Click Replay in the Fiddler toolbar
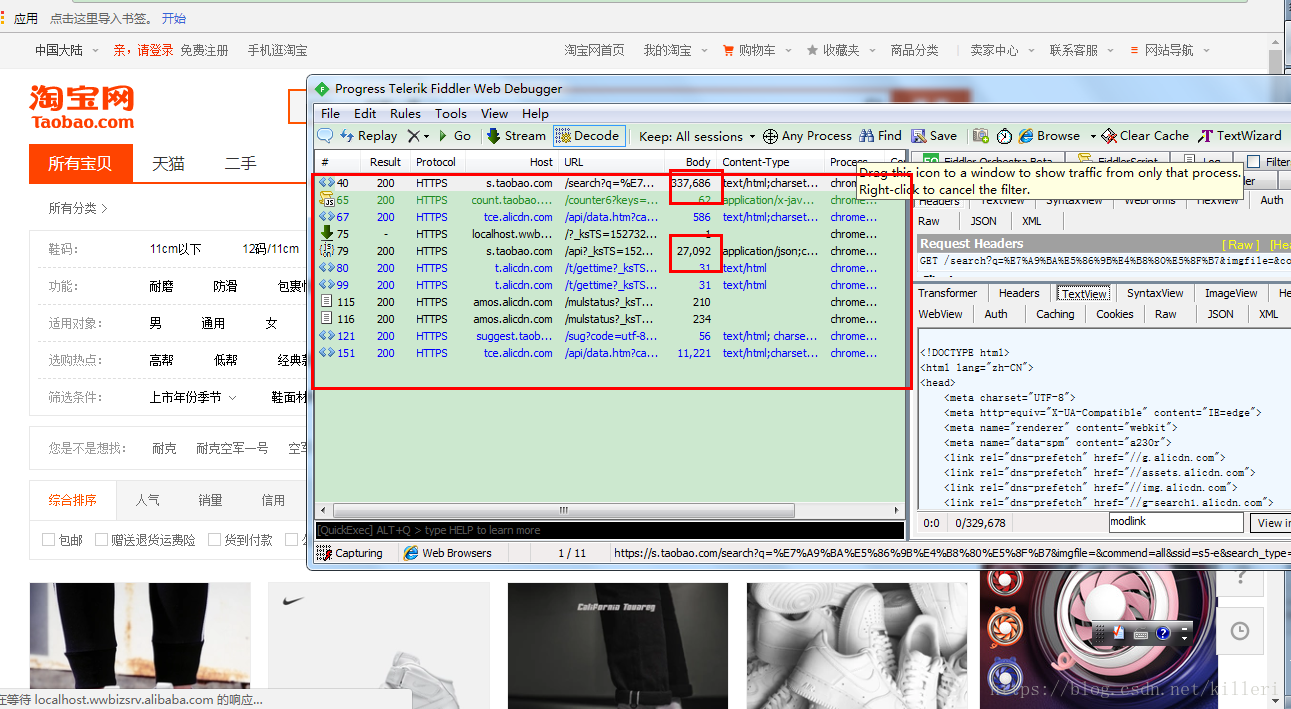1291x709 pixels. point(369,136)
